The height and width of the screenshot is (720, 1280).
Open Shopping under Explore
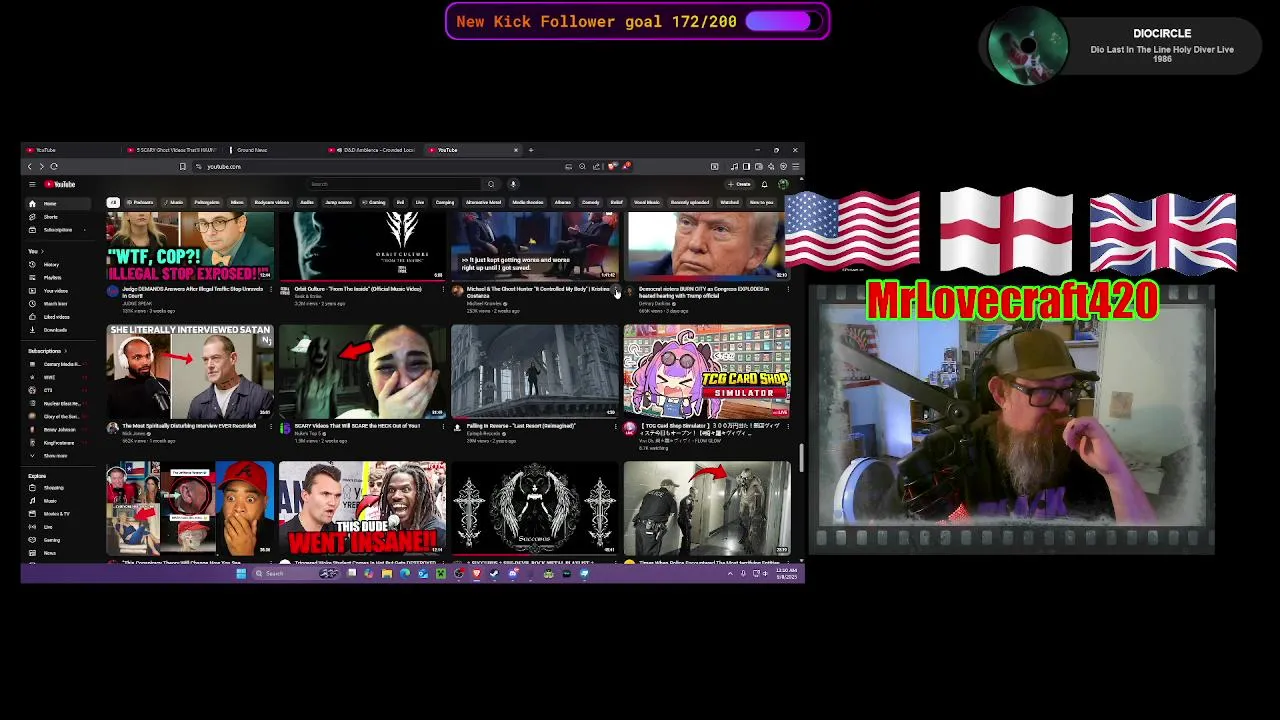[57, 488]
